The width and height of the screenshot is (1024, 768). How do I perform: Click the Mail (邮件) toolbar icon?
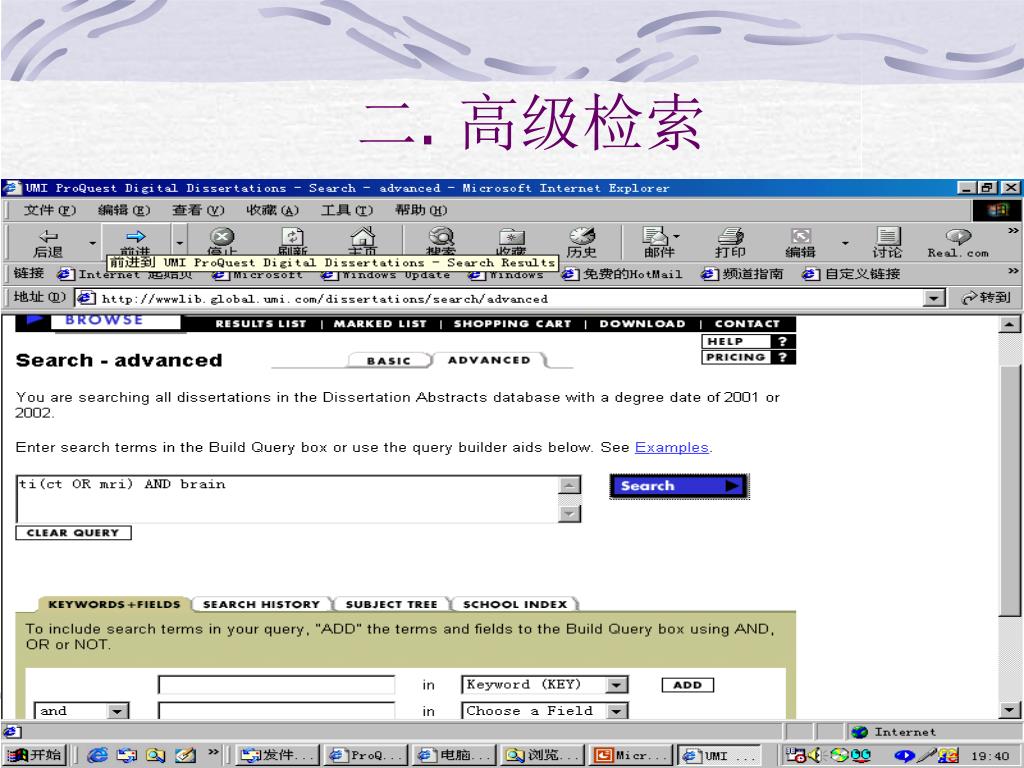pyautogui.click(x=656, y=236)
